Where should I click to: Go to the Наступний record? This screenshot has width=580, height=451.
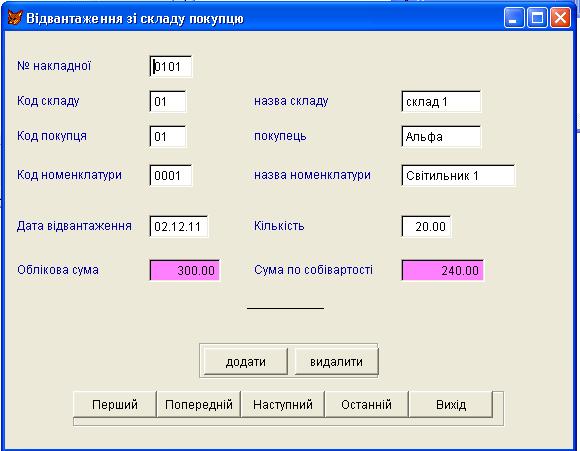click(x=283, y=404)
